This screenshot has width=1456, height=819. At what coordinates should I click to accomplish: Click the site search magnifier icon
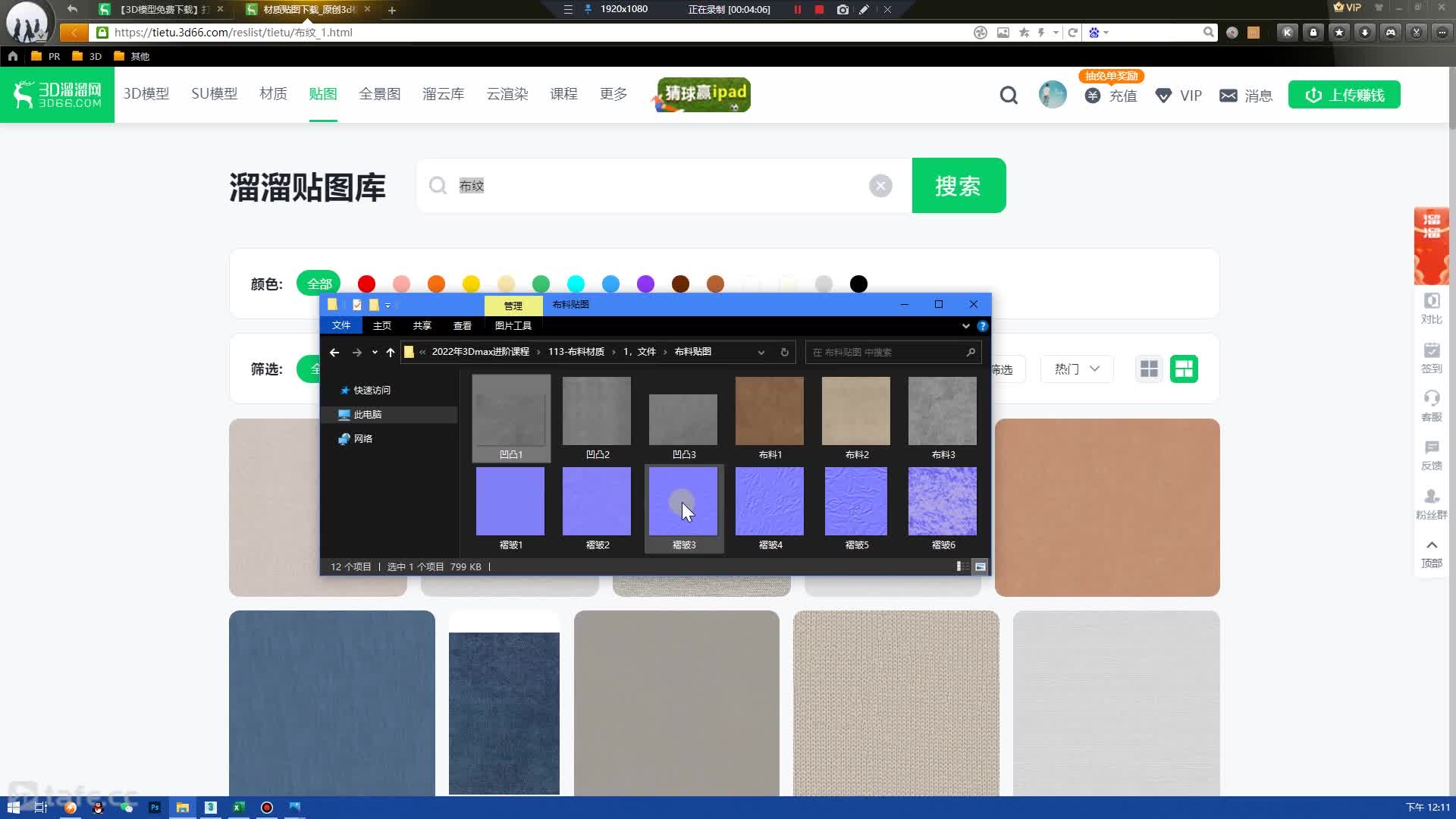click(1009, 96)
